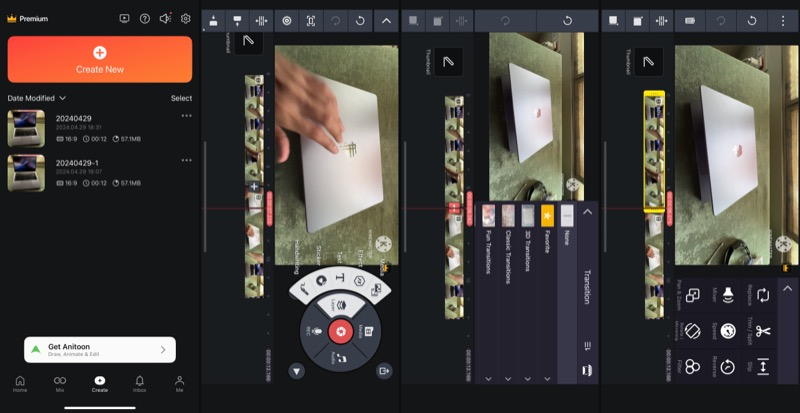Open the Get Anitoon banner
The image size is (800, 413).
click(99, 349)
